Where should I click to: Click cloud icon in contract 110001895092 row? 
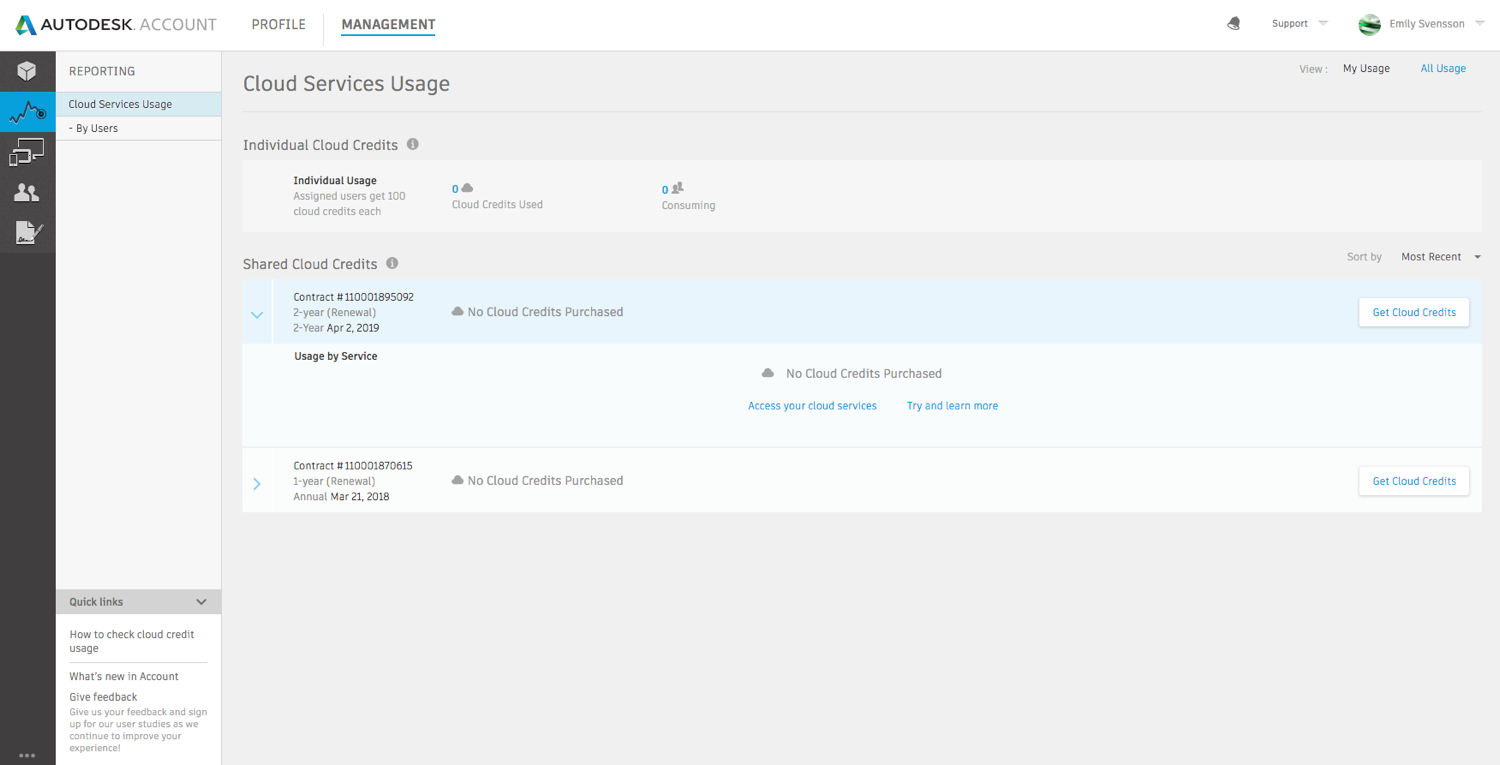tap(458, 312)
